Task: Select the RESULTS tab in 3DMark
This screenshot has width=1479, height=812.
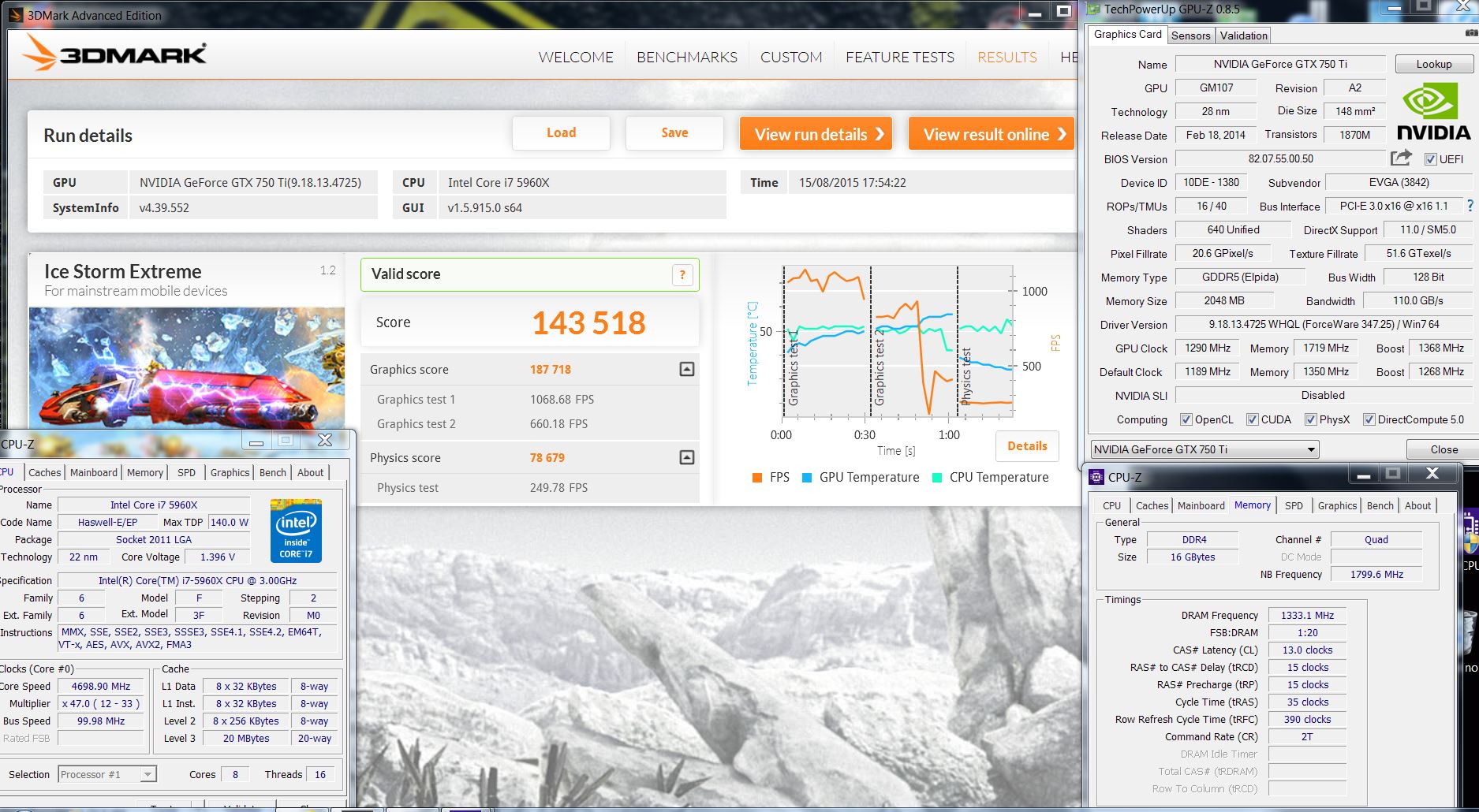Action: pyautogui.click(x=1007, y=57)
